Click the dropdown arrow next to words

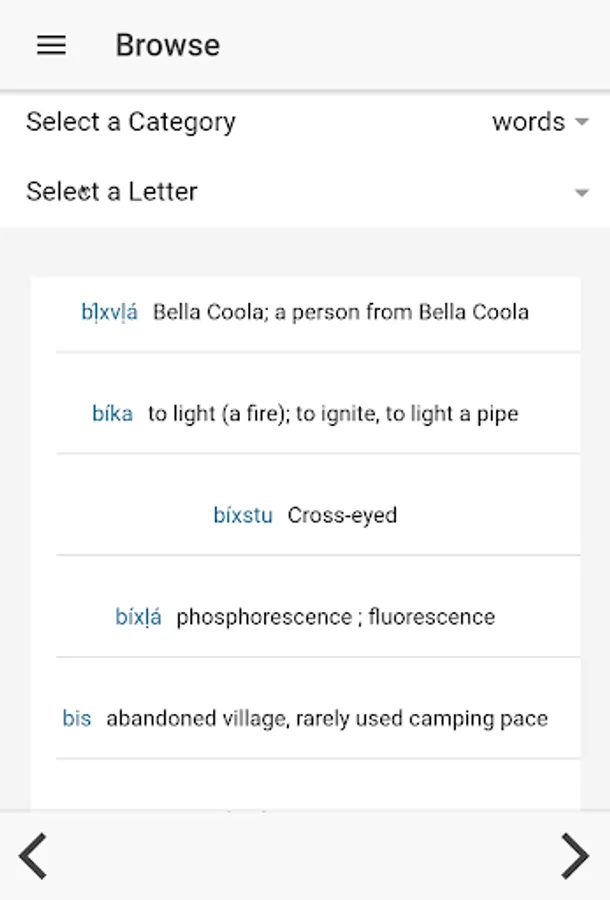(581, 123)
